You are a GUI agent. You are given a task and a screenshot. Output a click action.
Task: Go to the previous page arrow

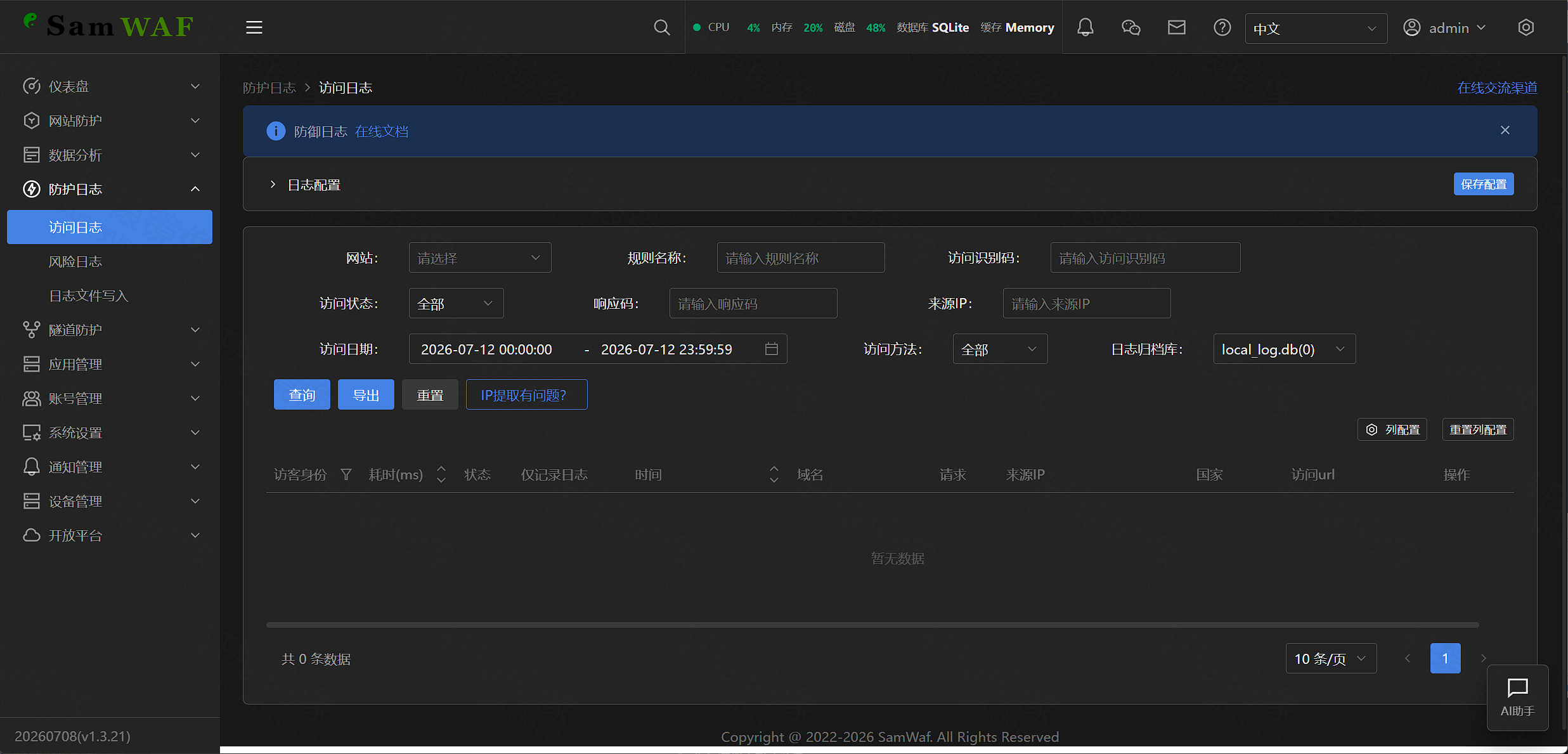pyautogui.click(x=1408, y=658)
